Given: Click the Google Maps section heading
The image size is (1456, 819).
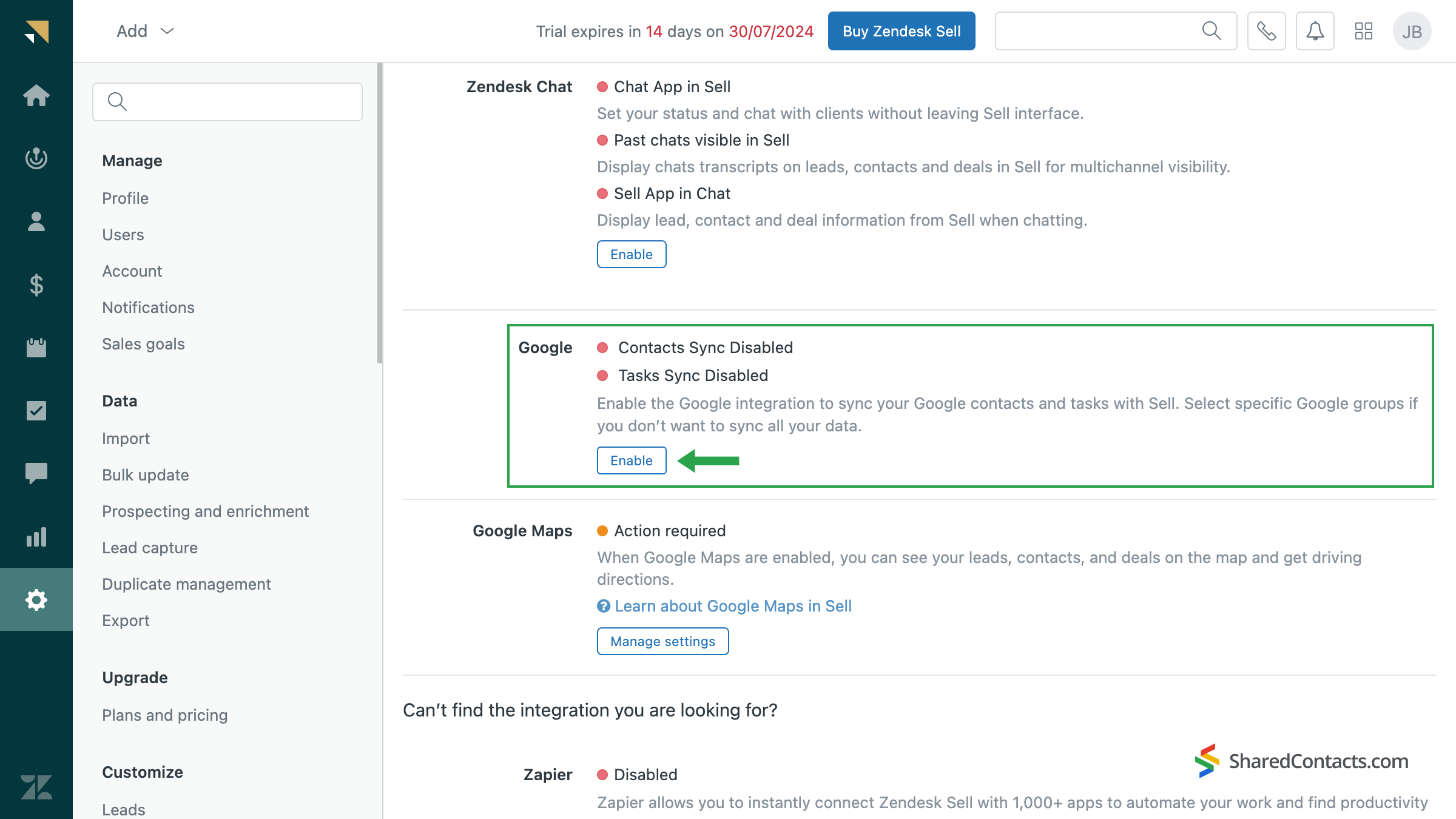Looking at the screenshot, I should 522,531.
